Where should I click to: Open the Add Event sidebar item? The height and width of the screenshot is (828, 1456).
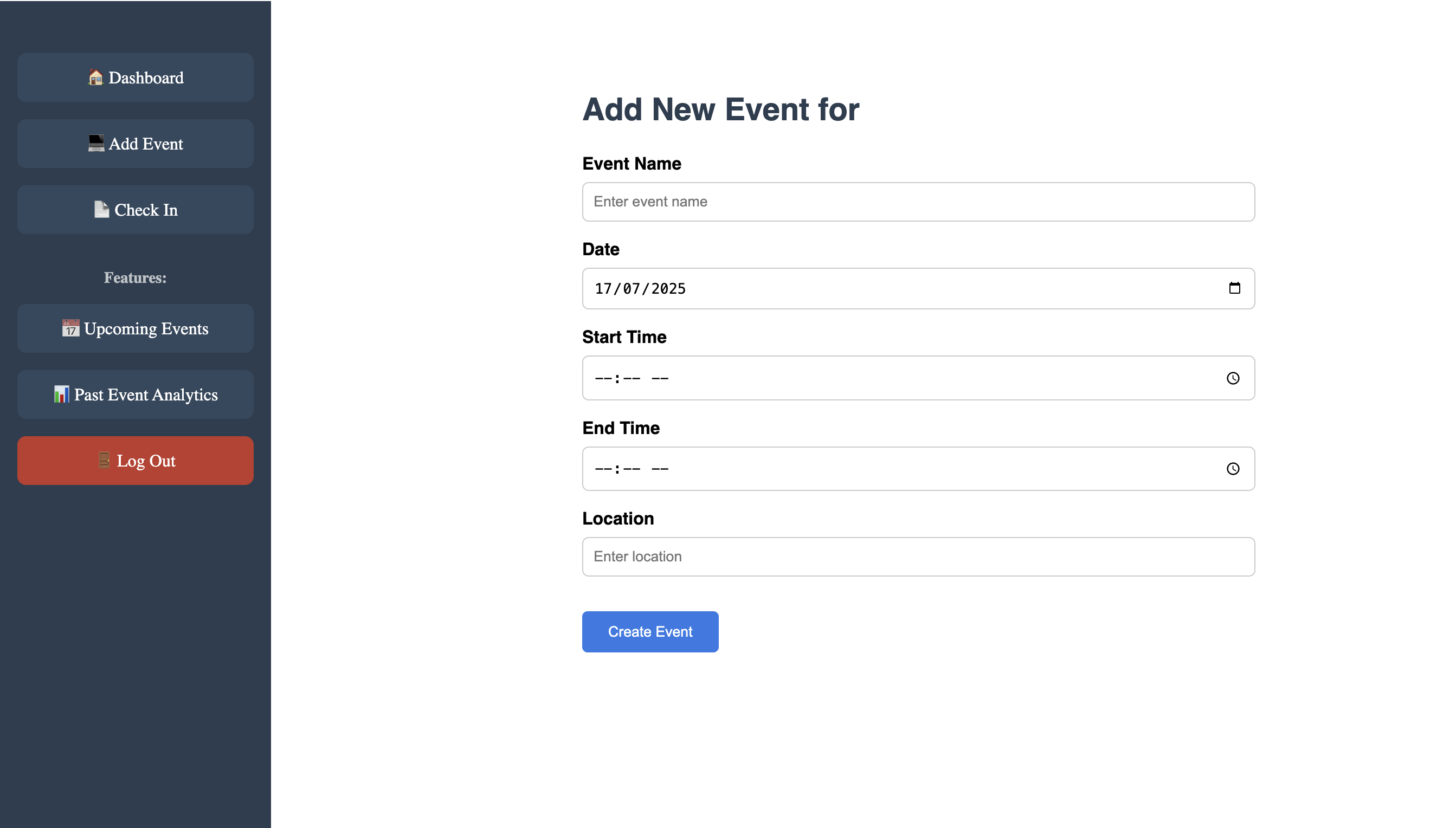[x=136, y=143]
